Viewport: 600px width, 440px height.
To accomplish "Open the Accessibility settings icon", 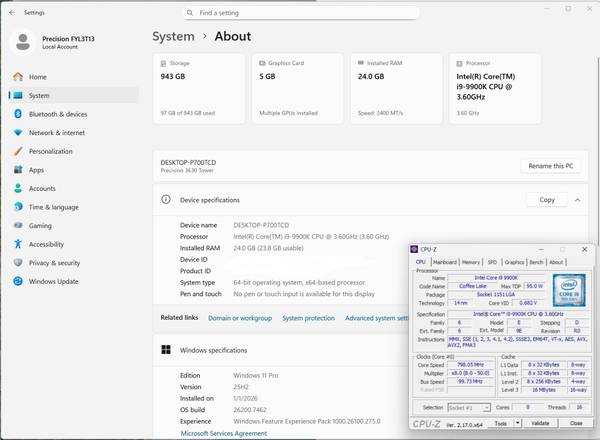I will (18, 244).
